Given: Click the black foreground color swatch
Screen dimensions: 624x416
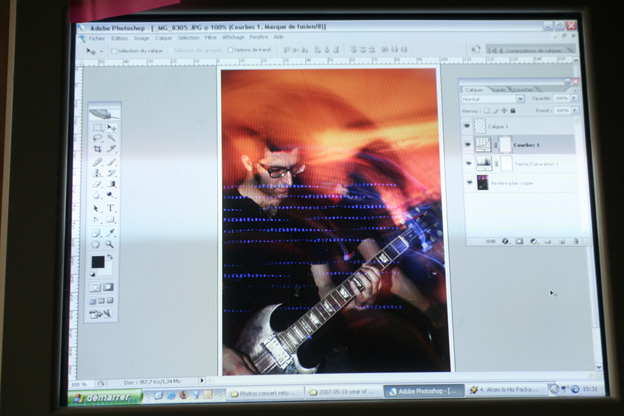Looking at the screenshot, I should [x=98, y=262].
